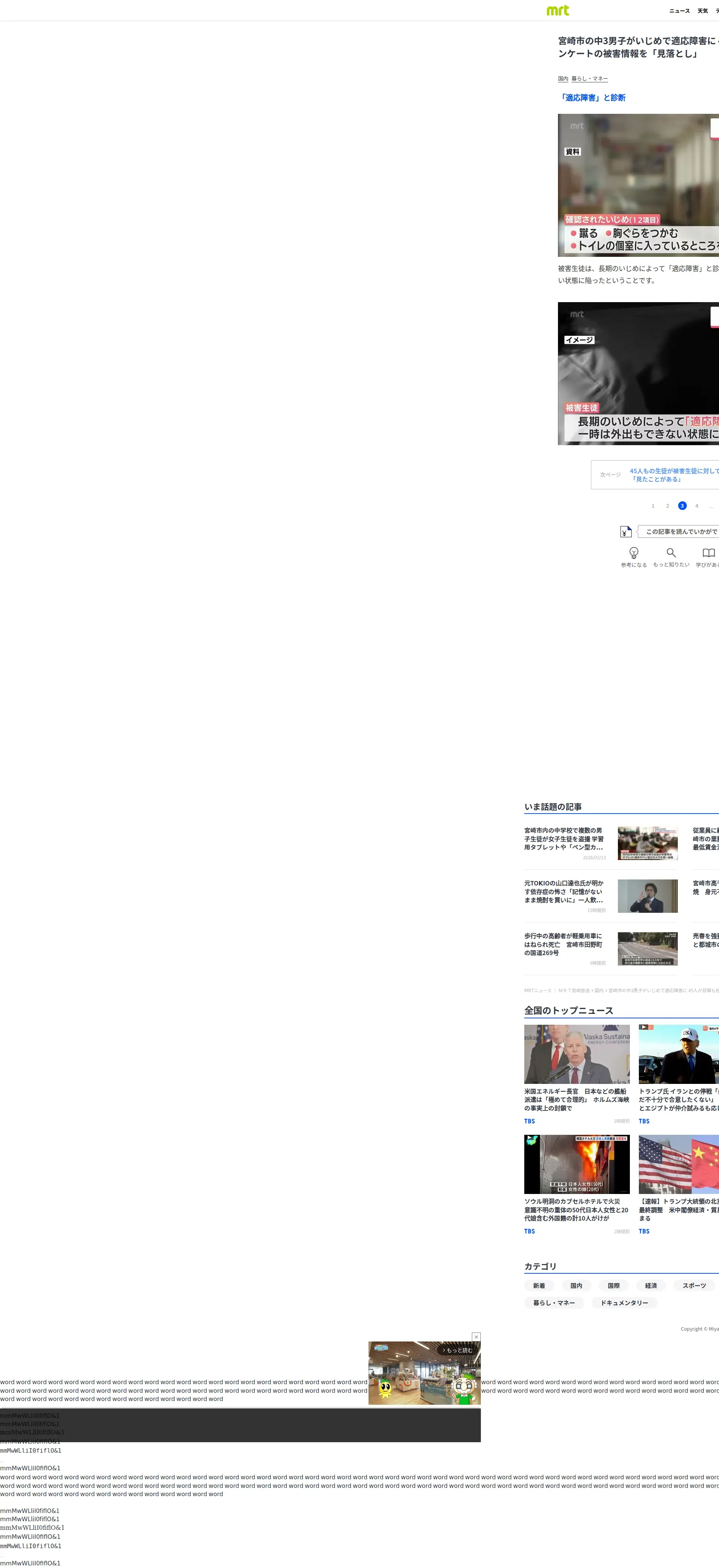This screenshot has width=719, height=1568.
Task: Click the lightbulb 参考になる reaction icon
Action: pyautogui.click(x=633, y=553)
